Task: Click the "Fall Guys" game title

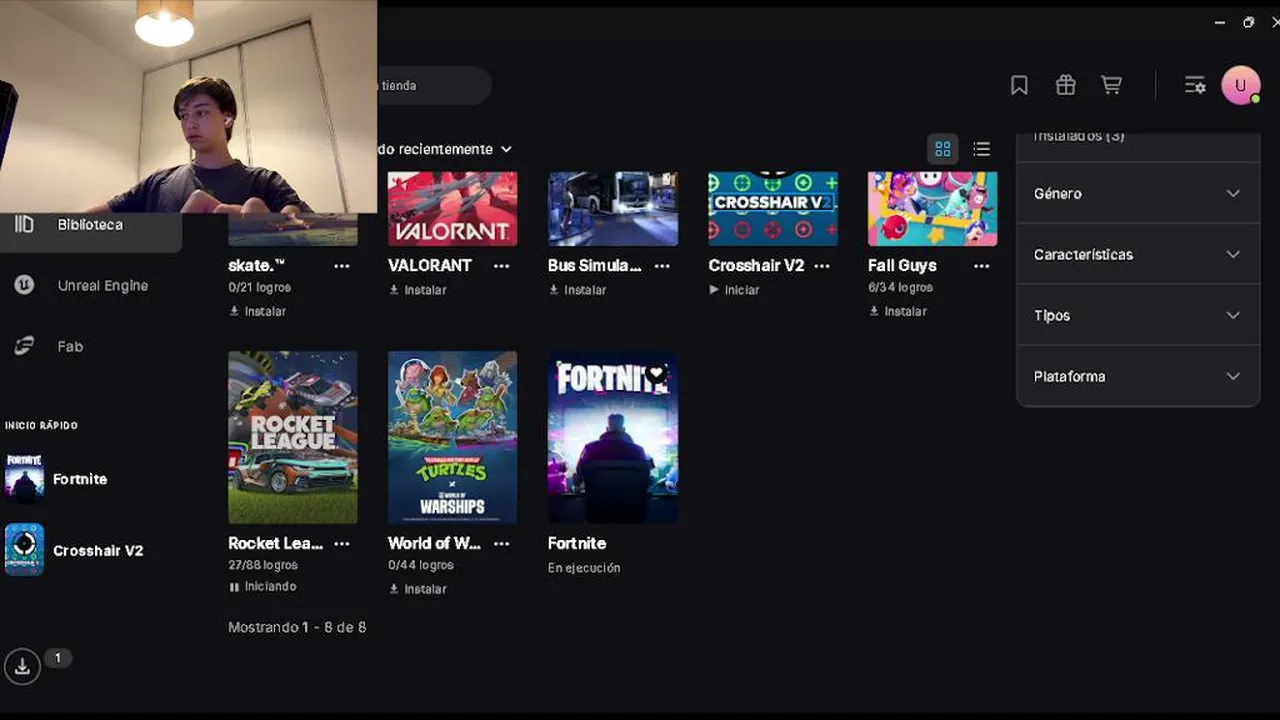Action: [x=902, y=266]
